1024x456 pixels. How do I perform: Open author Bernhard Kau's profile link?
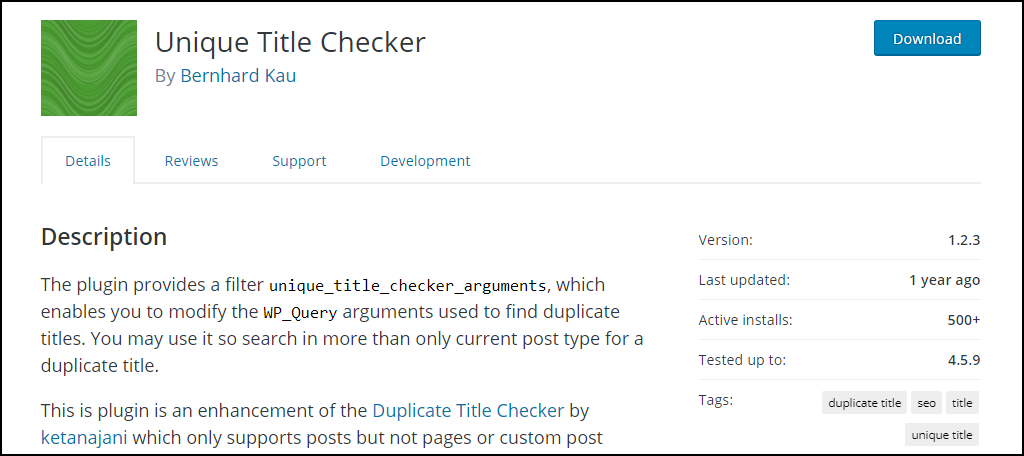[x=238, y=76]
